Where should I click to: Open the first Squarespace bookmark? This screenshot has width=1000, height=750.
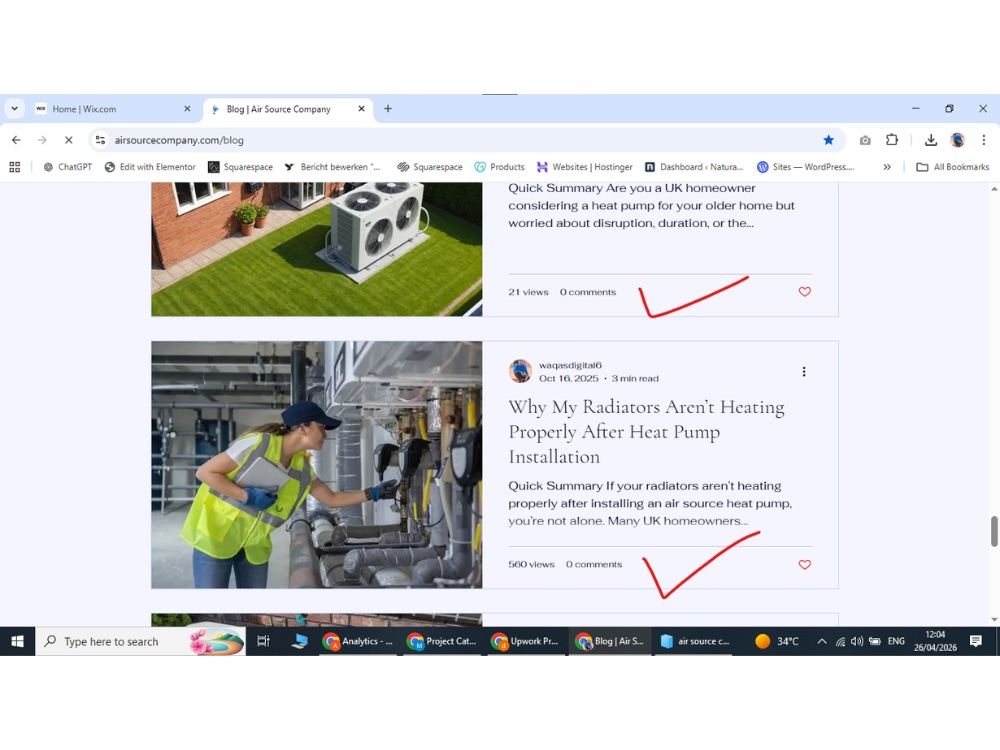tap(240, 166)
